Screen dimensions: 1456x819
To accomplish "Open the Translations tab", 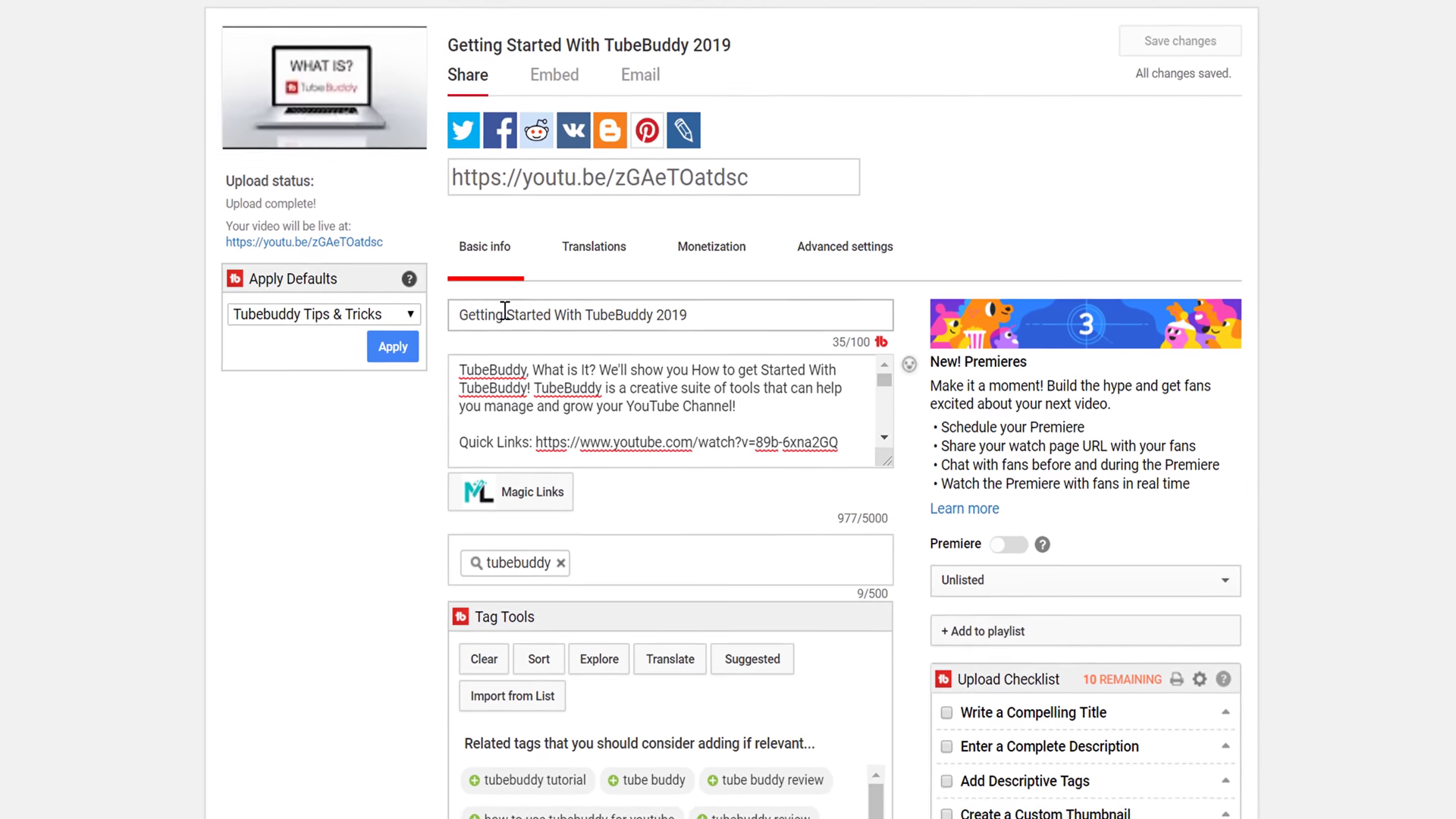I will (x=594, y=246).
